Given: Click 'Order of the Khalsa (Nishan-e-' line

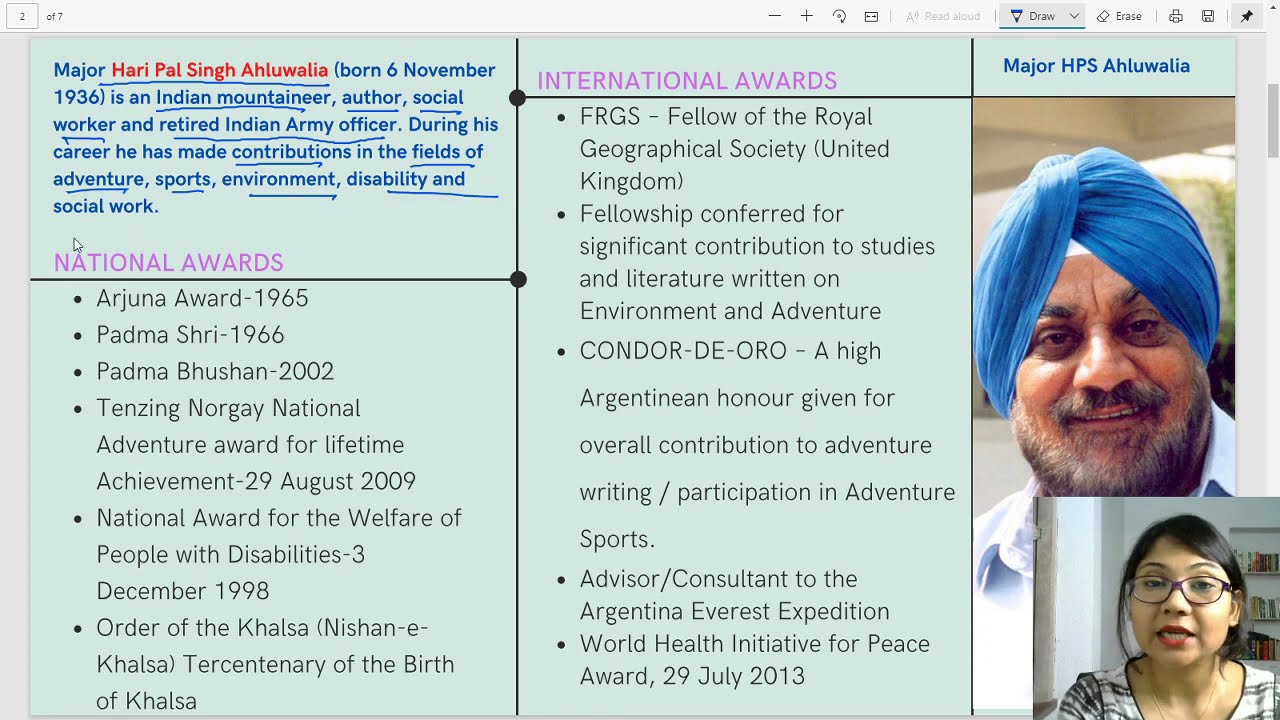Looking at the screenshot, I should (x=262, y=628).
